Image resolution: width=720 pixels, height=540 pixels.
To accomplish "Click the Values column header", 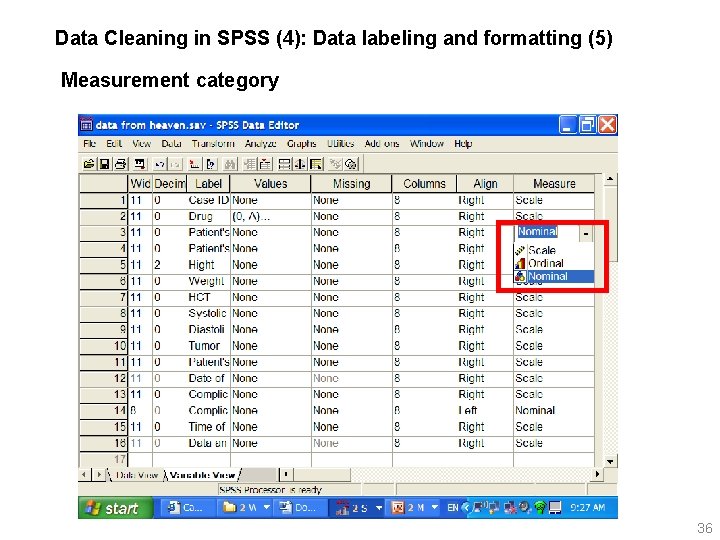I will (x=270, y=184).
